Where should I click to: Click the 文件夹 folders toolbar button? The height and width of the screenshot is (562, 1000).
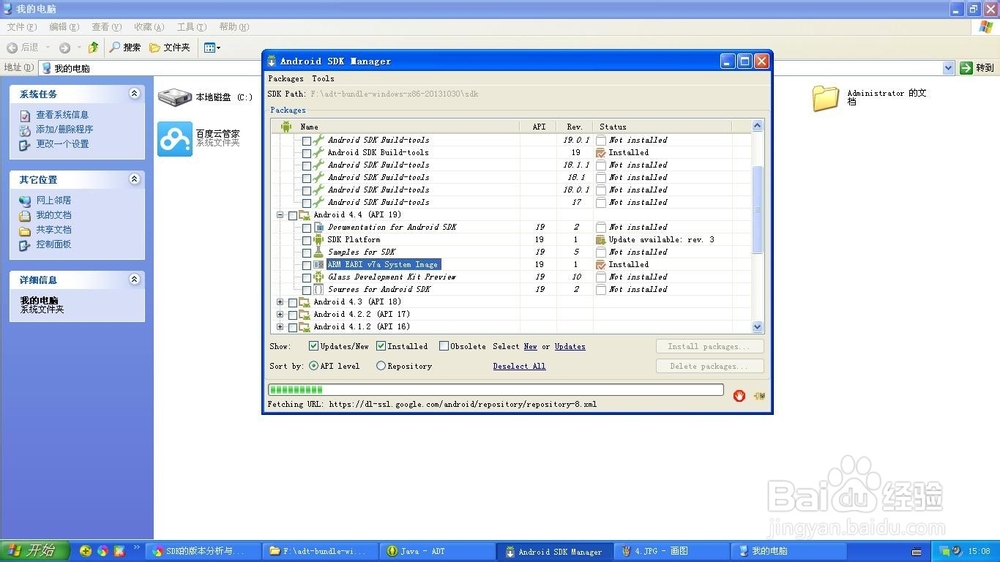pyautogui.click(x=169, y=47)
